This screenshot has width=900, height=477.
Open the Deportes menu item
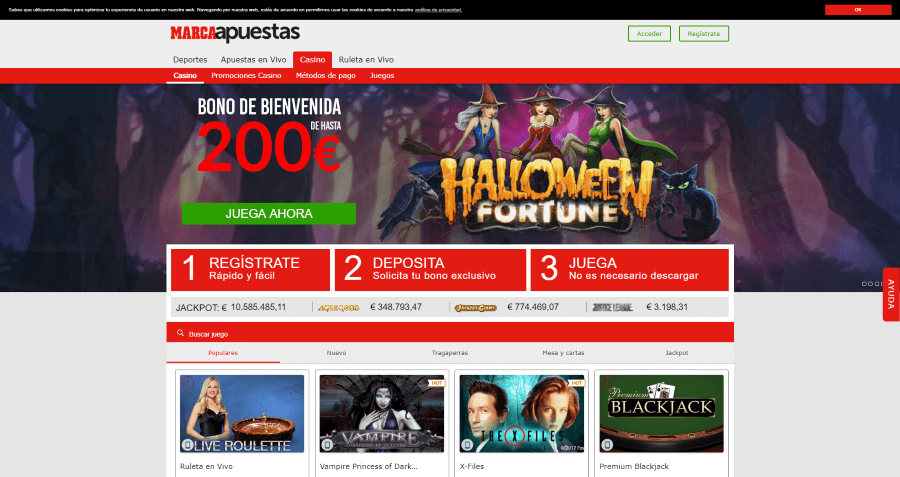(x=190, y=60)
